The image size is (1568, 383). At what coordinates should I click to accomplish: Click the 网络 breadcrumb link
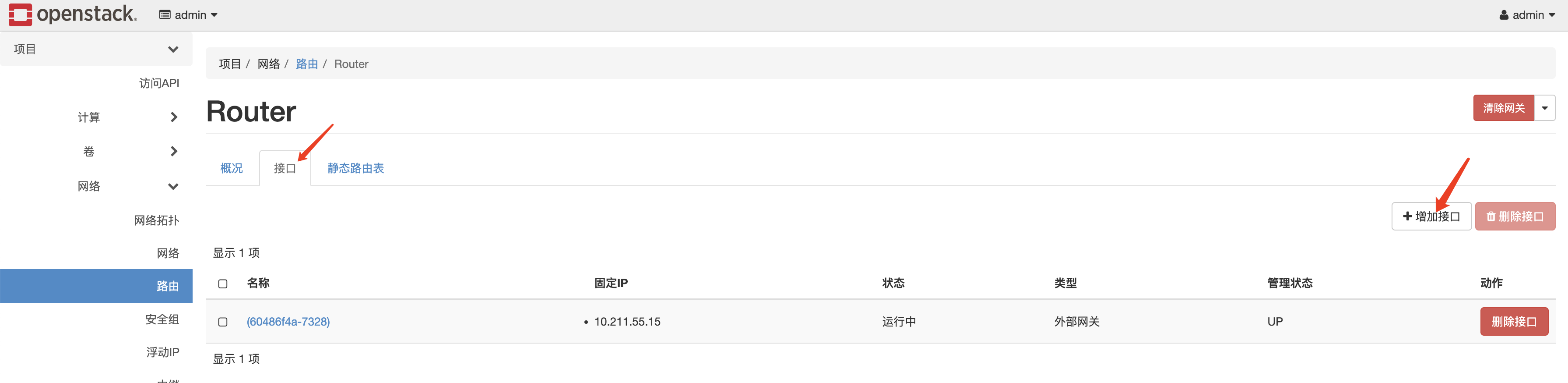click(269, 64)
